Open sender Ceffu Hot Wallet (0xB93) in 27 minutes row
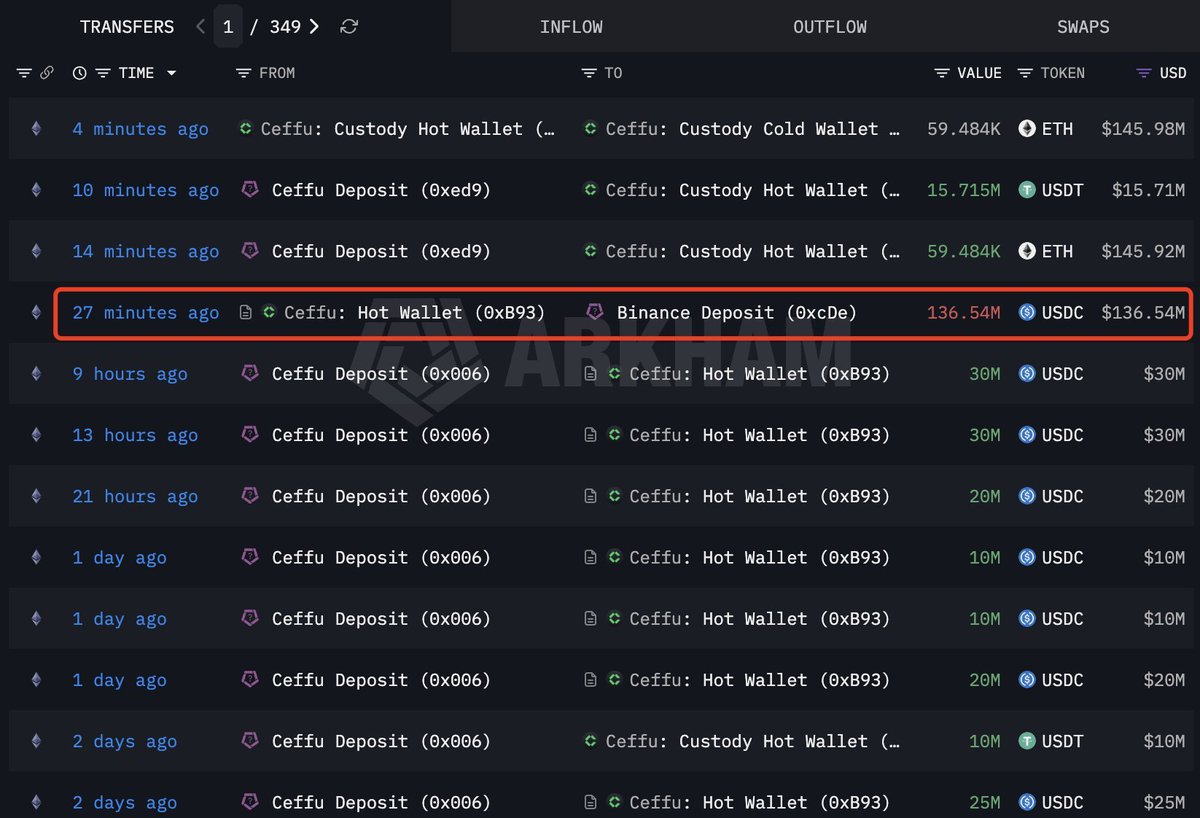 414,313
